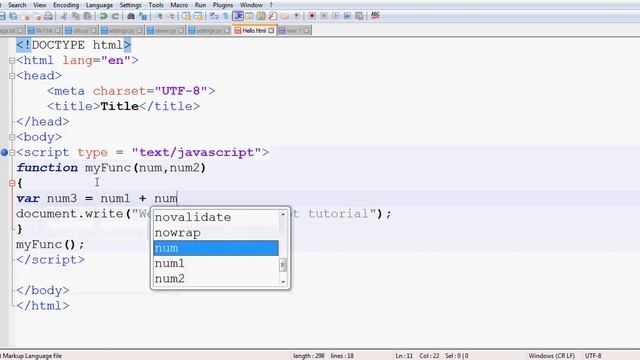Open the Replace dialog toolbar icon
This screenshot has width=640, height=360.
pos(143,16)
